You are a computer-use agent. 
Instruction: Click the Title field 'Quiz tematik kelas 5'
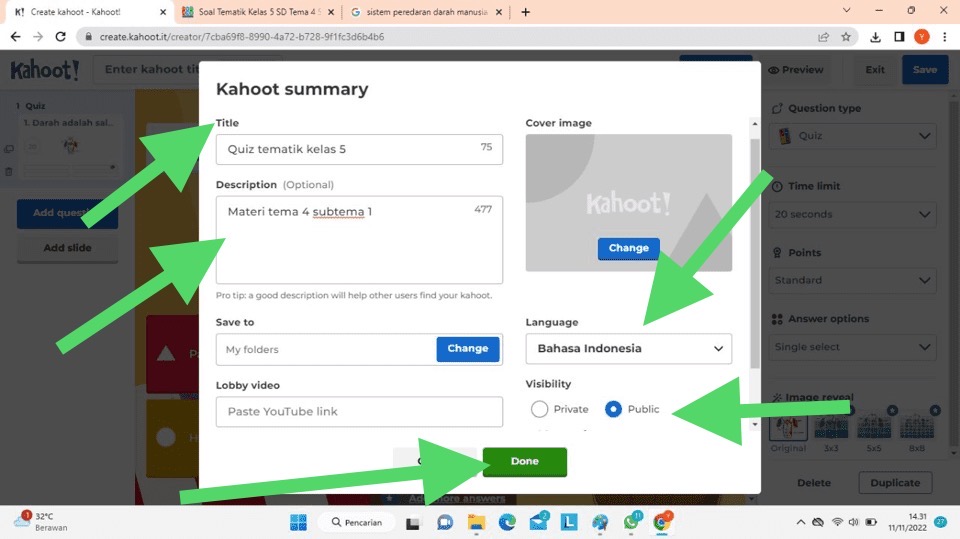(x=359, y=149)
